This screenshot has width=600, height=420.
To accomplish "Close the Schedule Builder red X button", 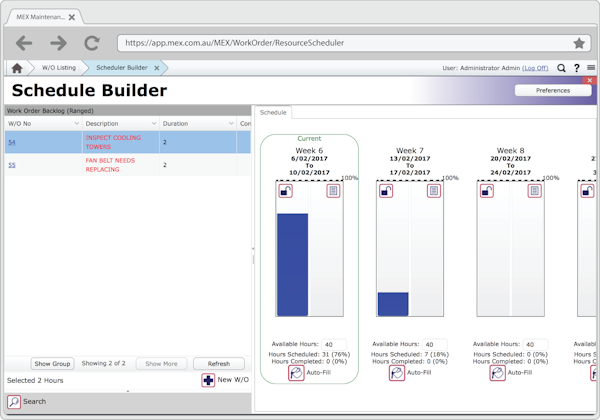I will (x=590, y=80).
